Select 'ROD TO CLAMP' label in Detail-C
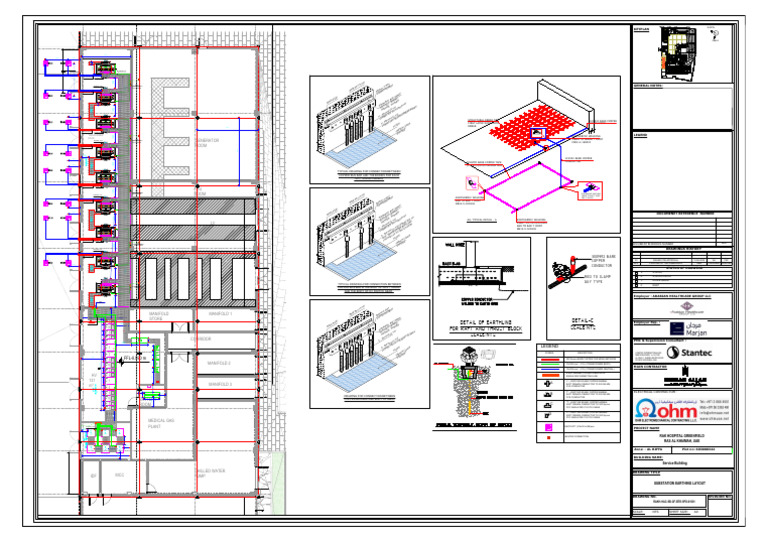This screenshot has width=768, height=542. point(598,277)
